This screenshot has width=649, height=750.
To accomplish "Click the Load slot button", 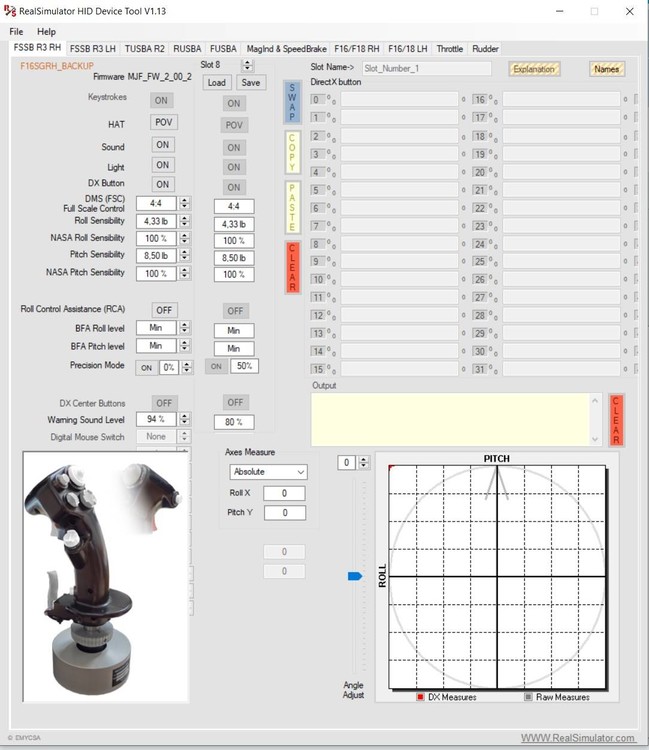I will click(217, 83).
